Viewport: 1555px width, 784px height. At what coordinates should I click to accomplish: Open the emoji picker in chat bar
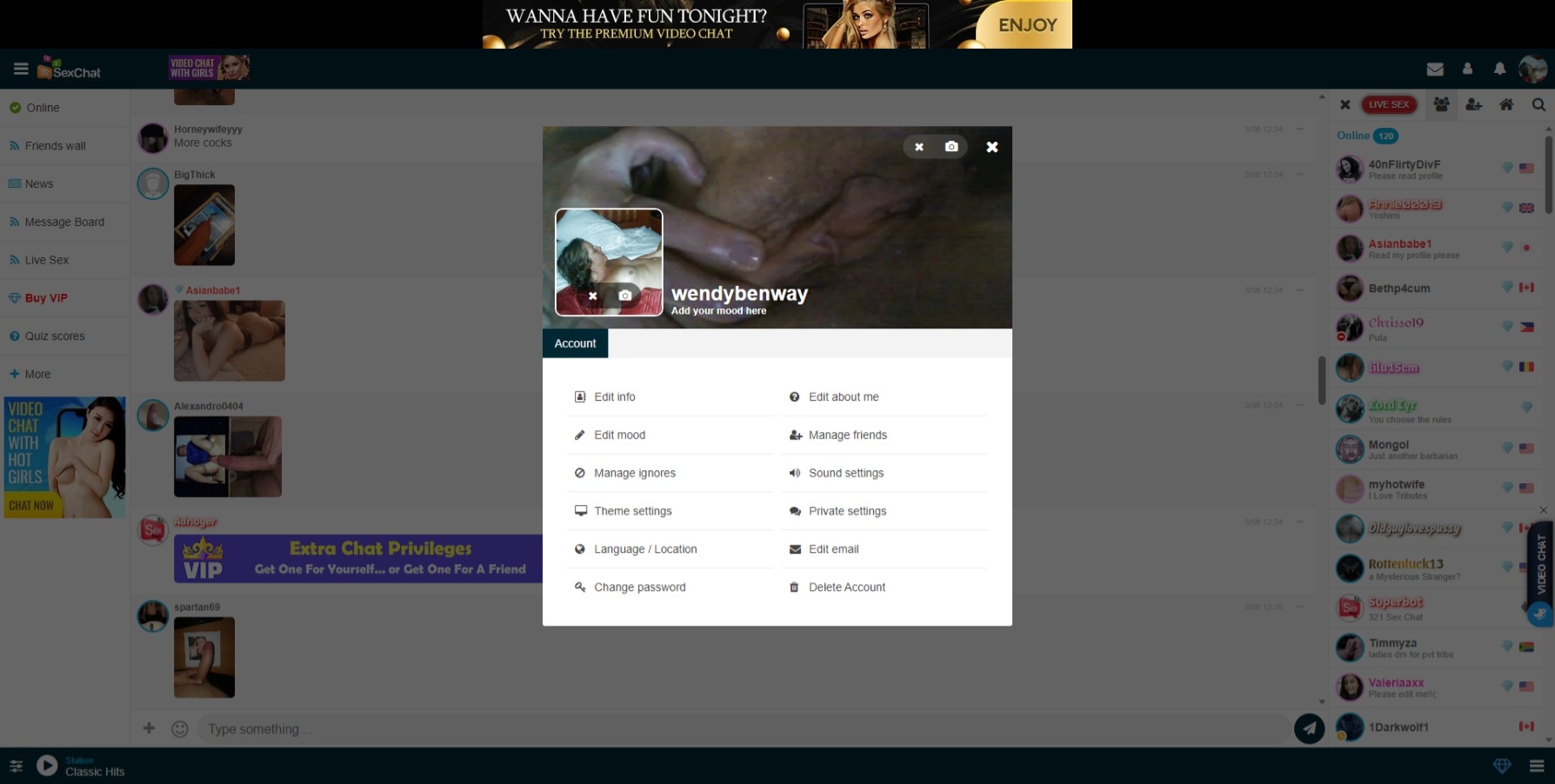point(180,728)
